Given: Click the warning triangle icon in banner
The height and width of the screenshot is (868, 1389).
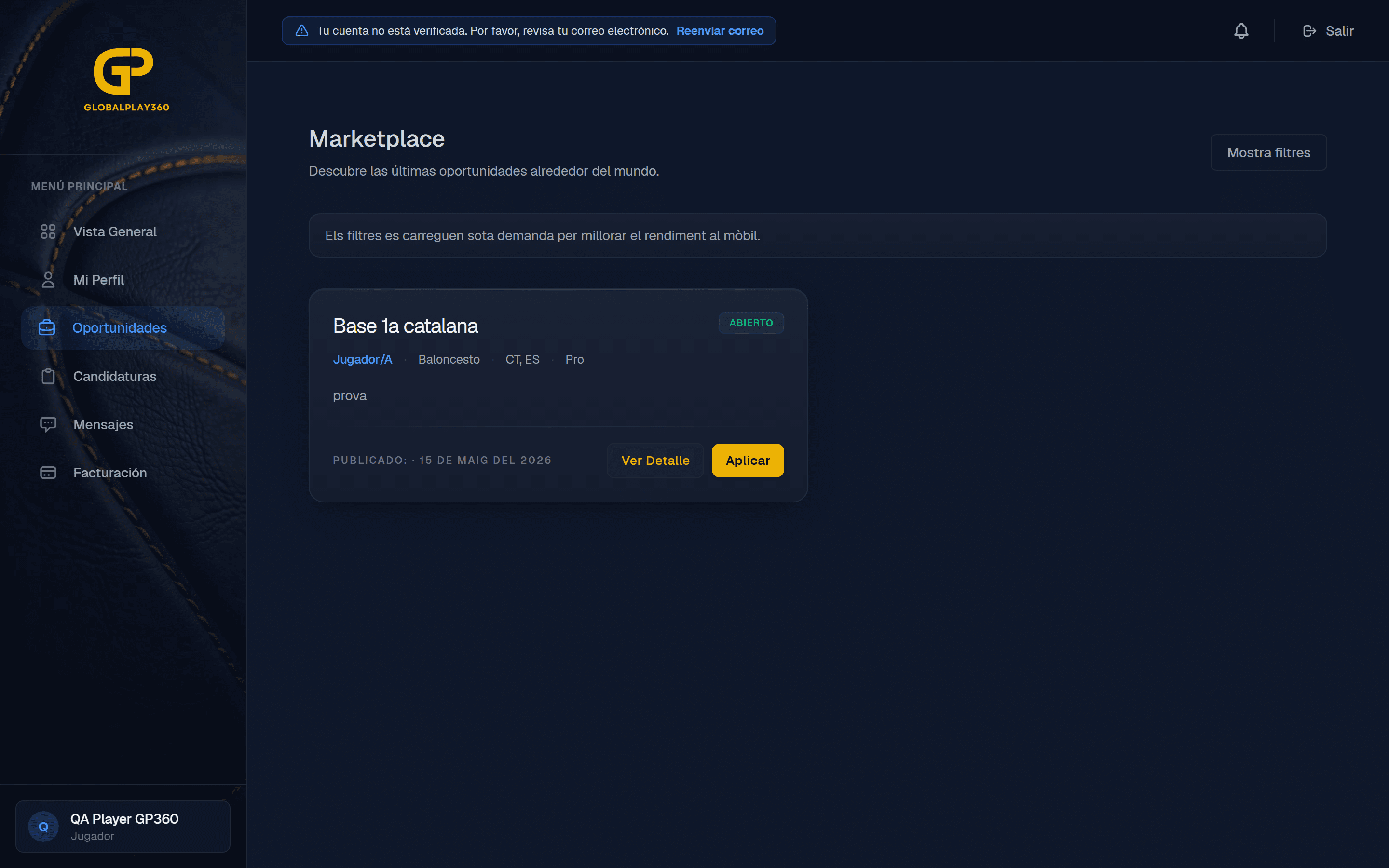Looking at the screenshot, I should point(302,31).
